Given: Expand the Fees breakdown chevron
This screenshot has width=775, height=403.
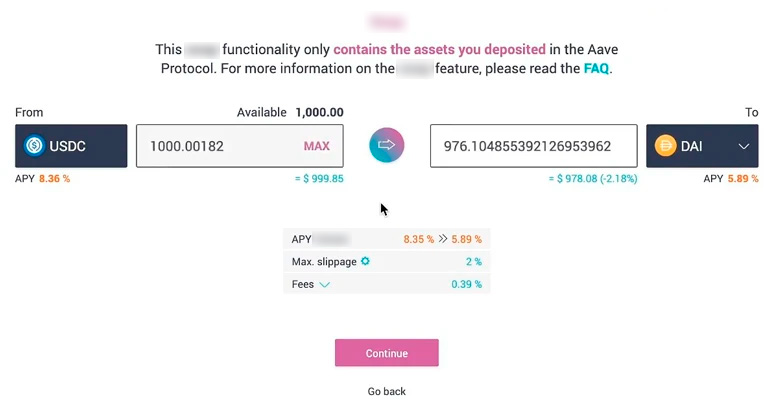Looking at the screenshot, I should click(x=325, y=284).
